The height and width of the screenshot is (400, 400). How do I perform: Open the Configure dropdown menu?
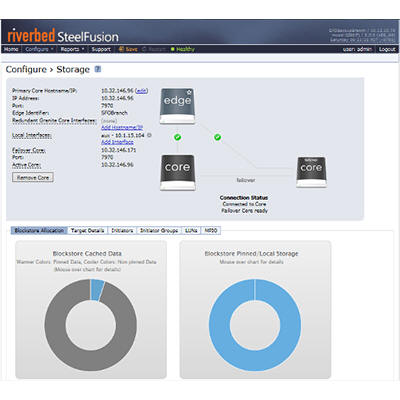39,49
